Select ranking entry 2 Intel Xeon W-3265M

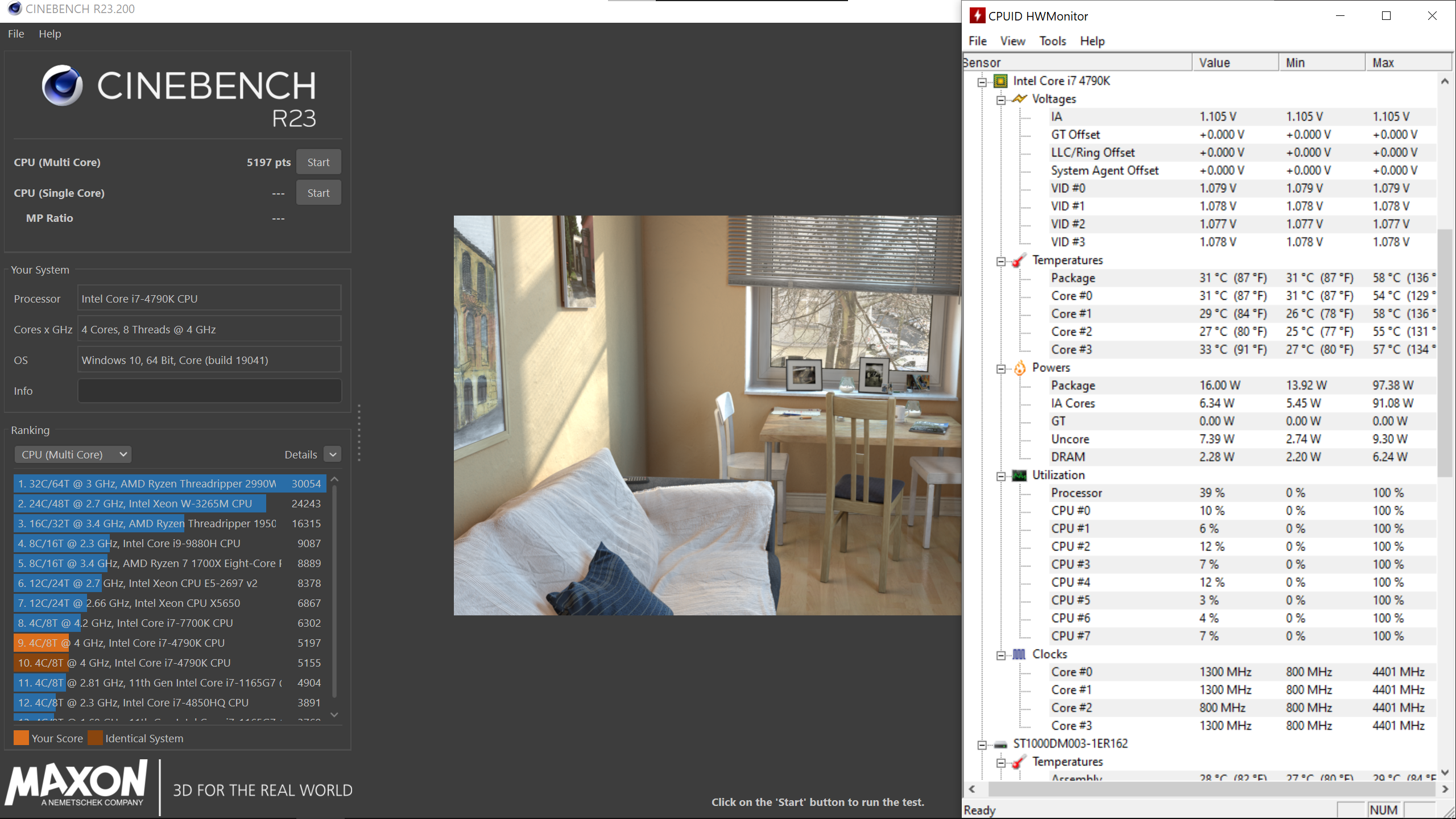click(x=169, y=503)
